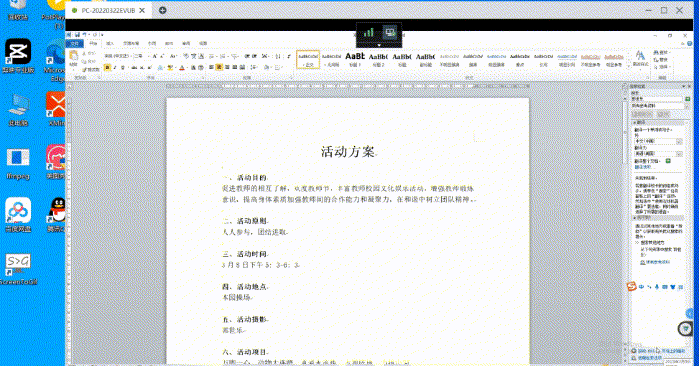Apply the 标题 1 heading style
This screenshot has height=366, width=699.
click(355, 59)
